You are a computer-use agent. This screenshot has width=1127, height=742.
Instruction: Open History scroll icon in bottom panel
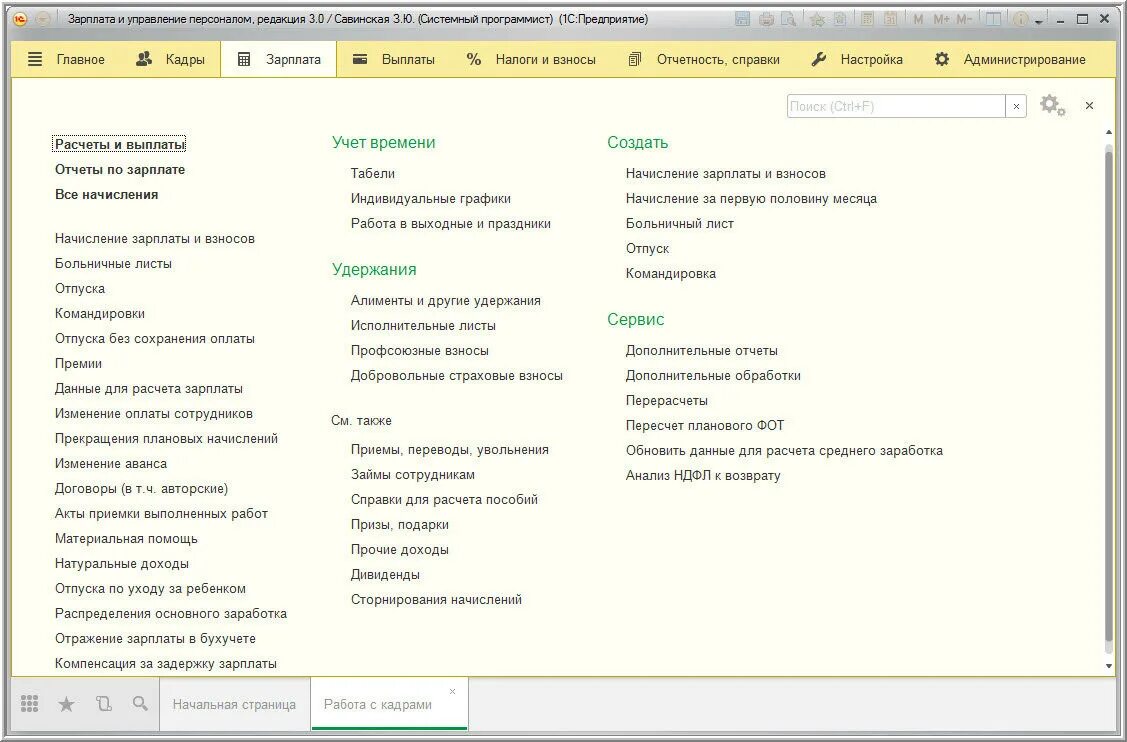(104, 704)
